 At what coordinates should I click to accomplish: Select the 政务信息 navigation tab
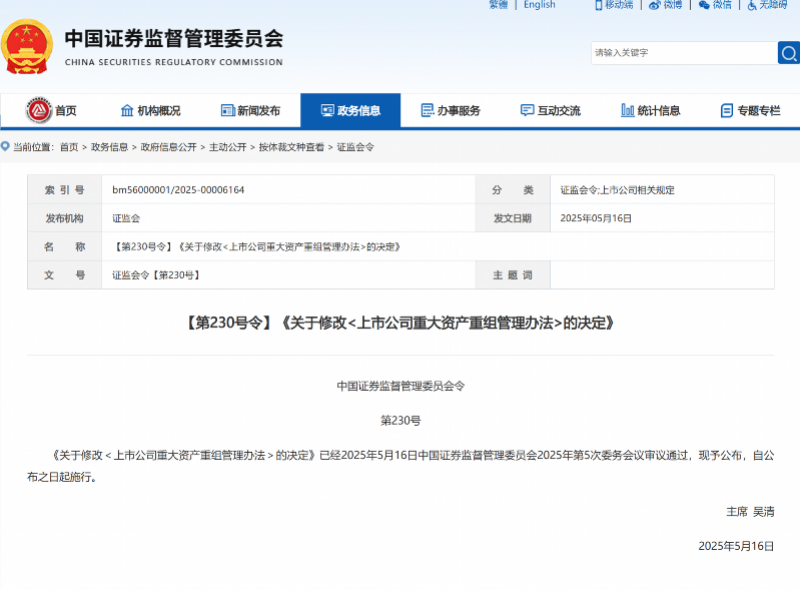350,111
